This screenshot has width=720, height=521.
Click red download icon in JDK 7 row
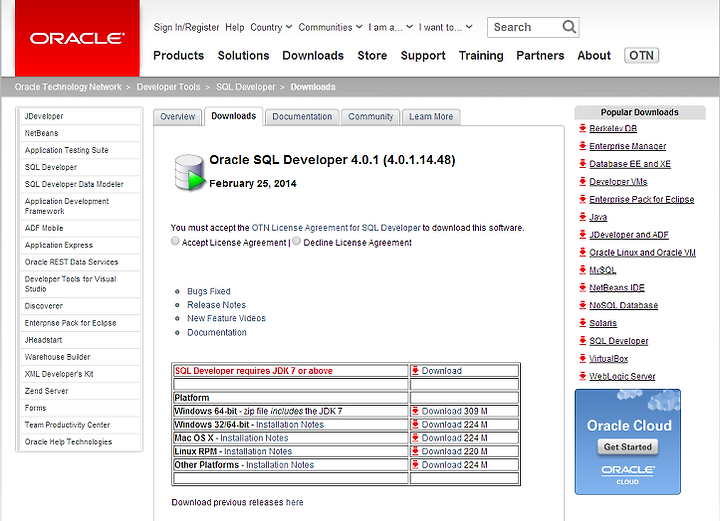415,370
